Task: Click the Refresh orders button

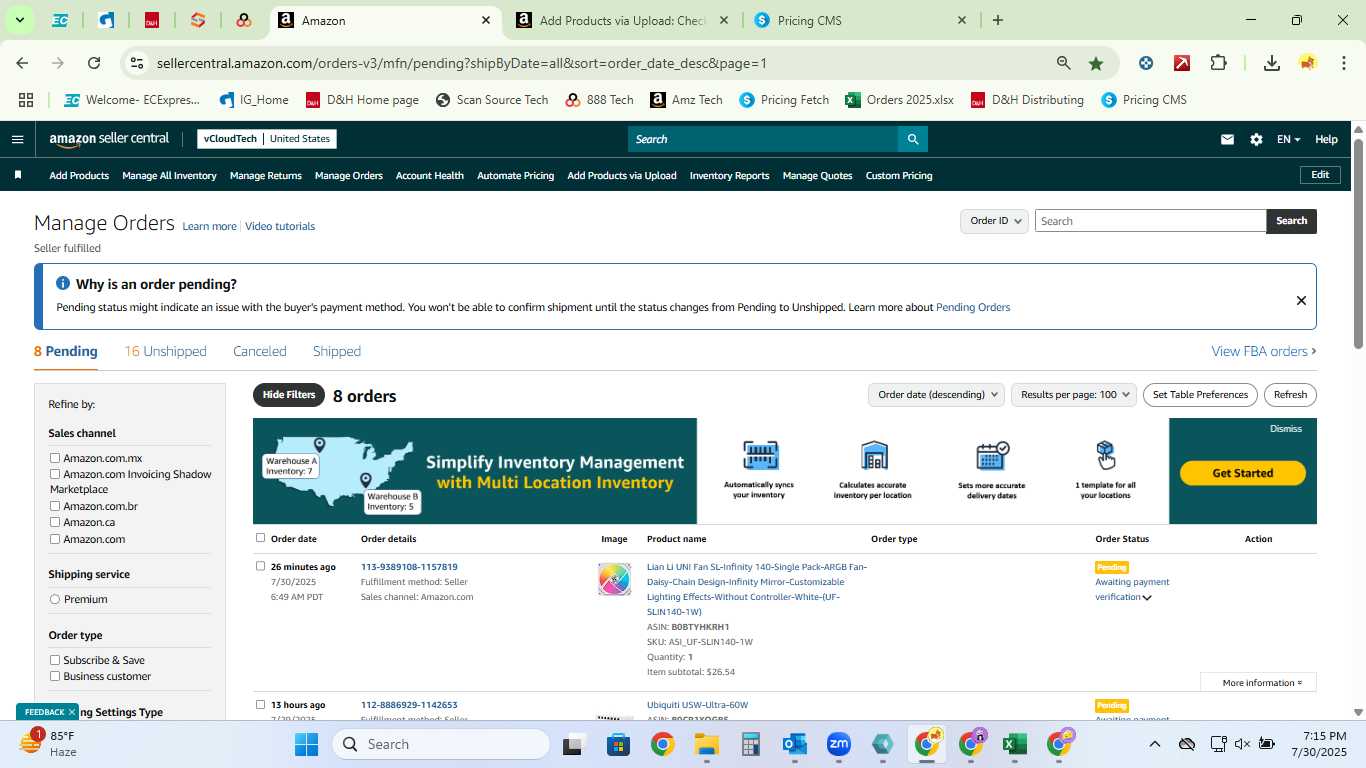Action: pyautogui.click(x=1290, y=394)
